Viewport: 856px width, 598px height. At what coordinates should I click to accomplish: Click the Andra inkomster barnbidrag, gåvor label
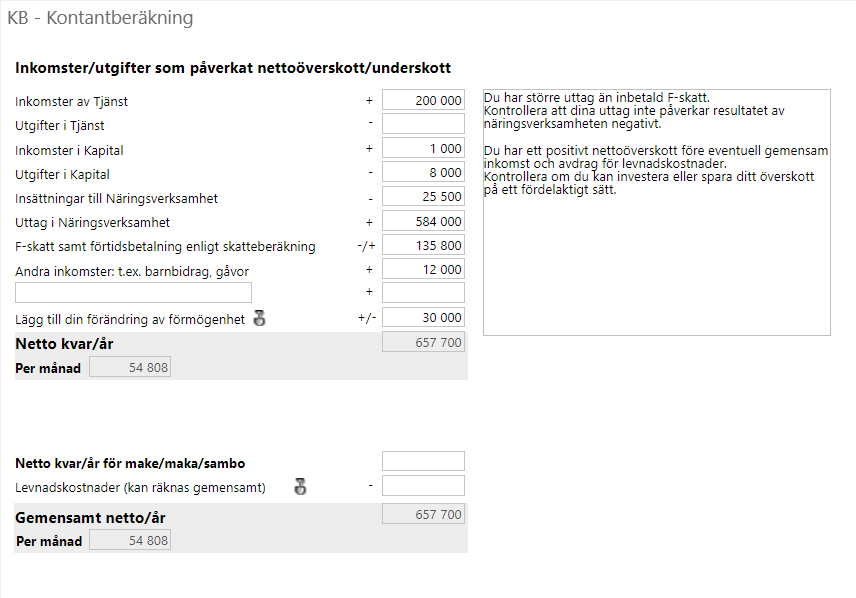(132, 271)
